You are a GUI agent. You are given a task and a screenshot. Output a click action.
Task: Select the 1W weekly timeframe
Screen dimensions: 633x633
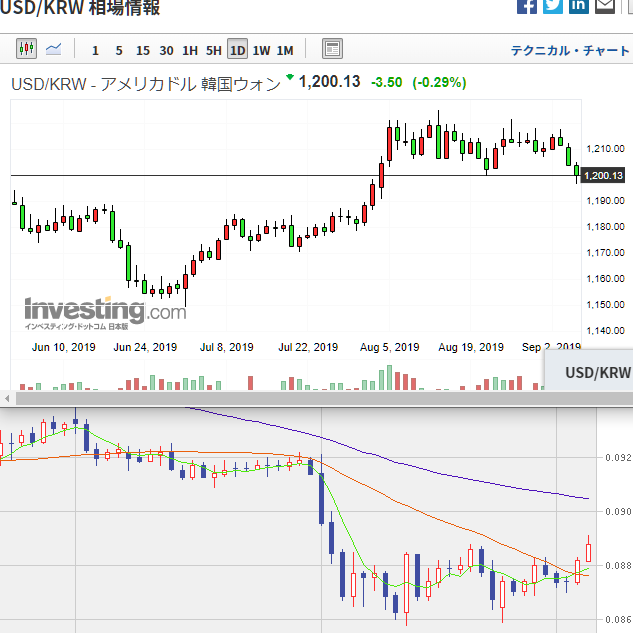pos(261,50)
